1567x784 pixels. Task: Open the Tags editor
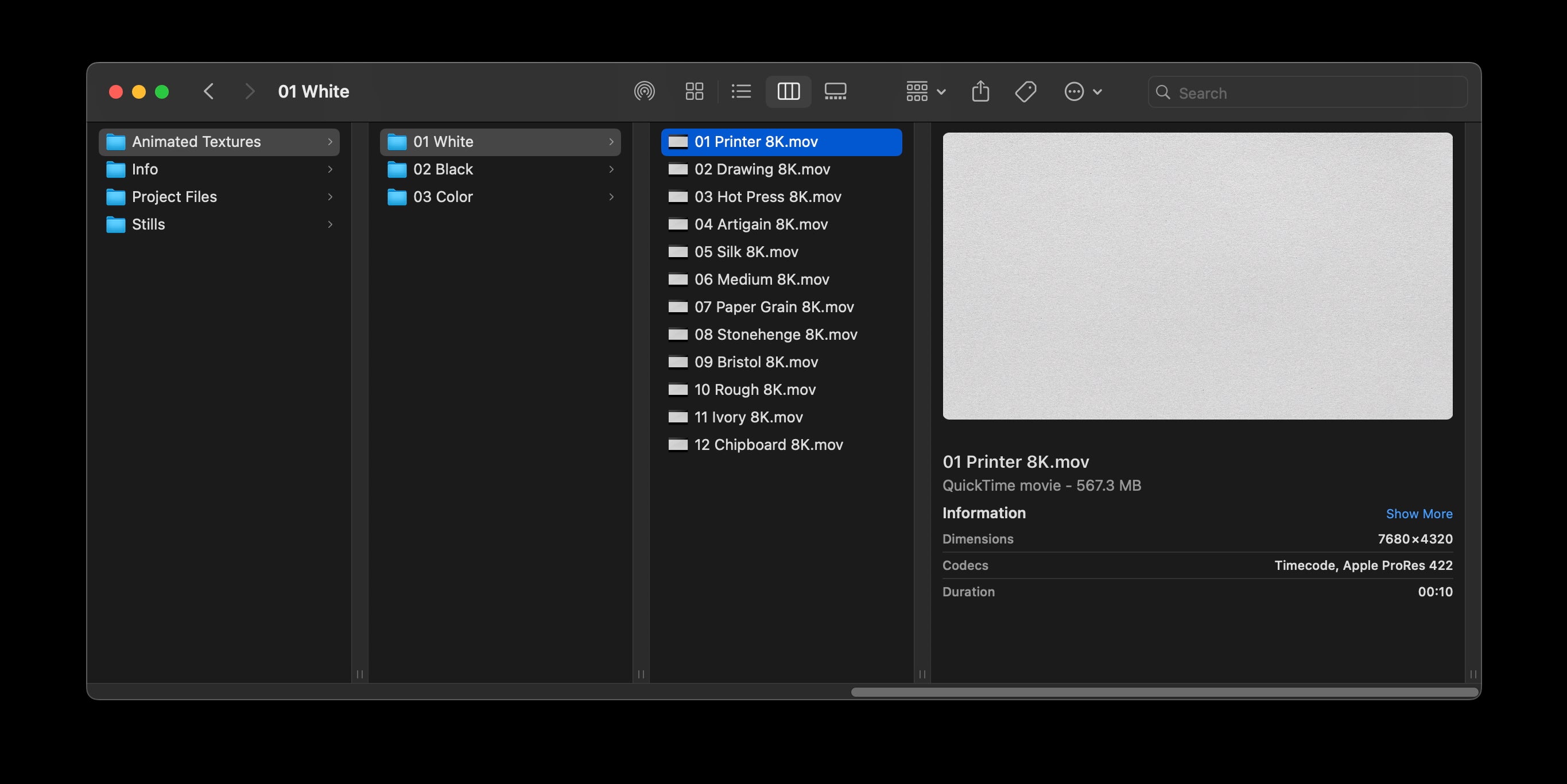click(x=1025, y=91)
